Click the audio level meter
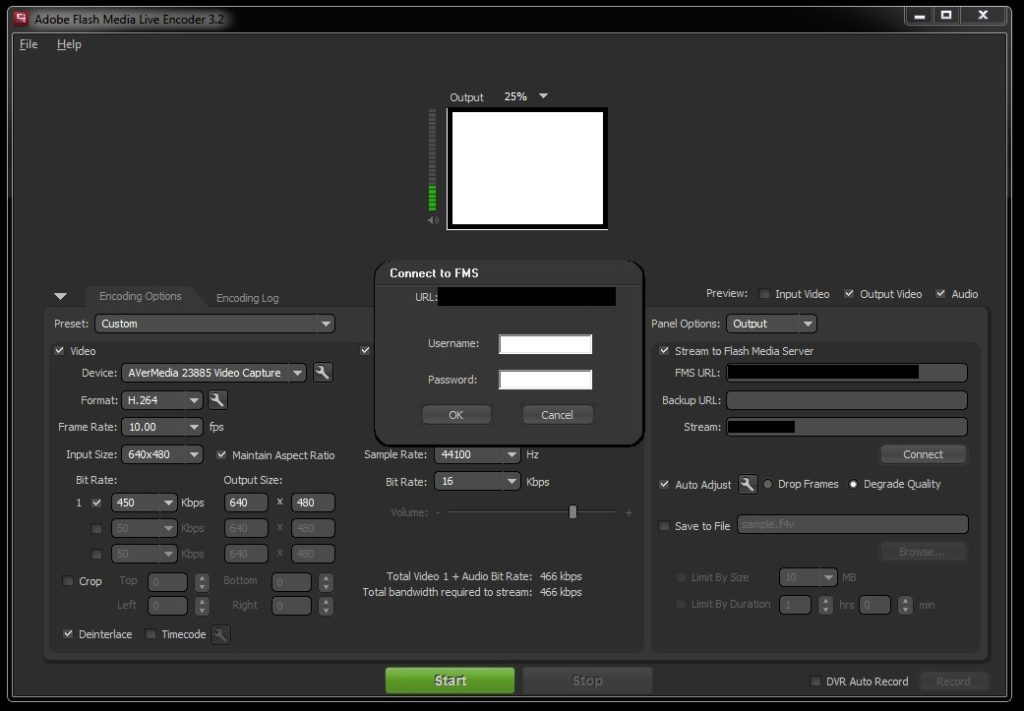The width and height of the screenshot is (1024, 711). click(x=432, y=160)
